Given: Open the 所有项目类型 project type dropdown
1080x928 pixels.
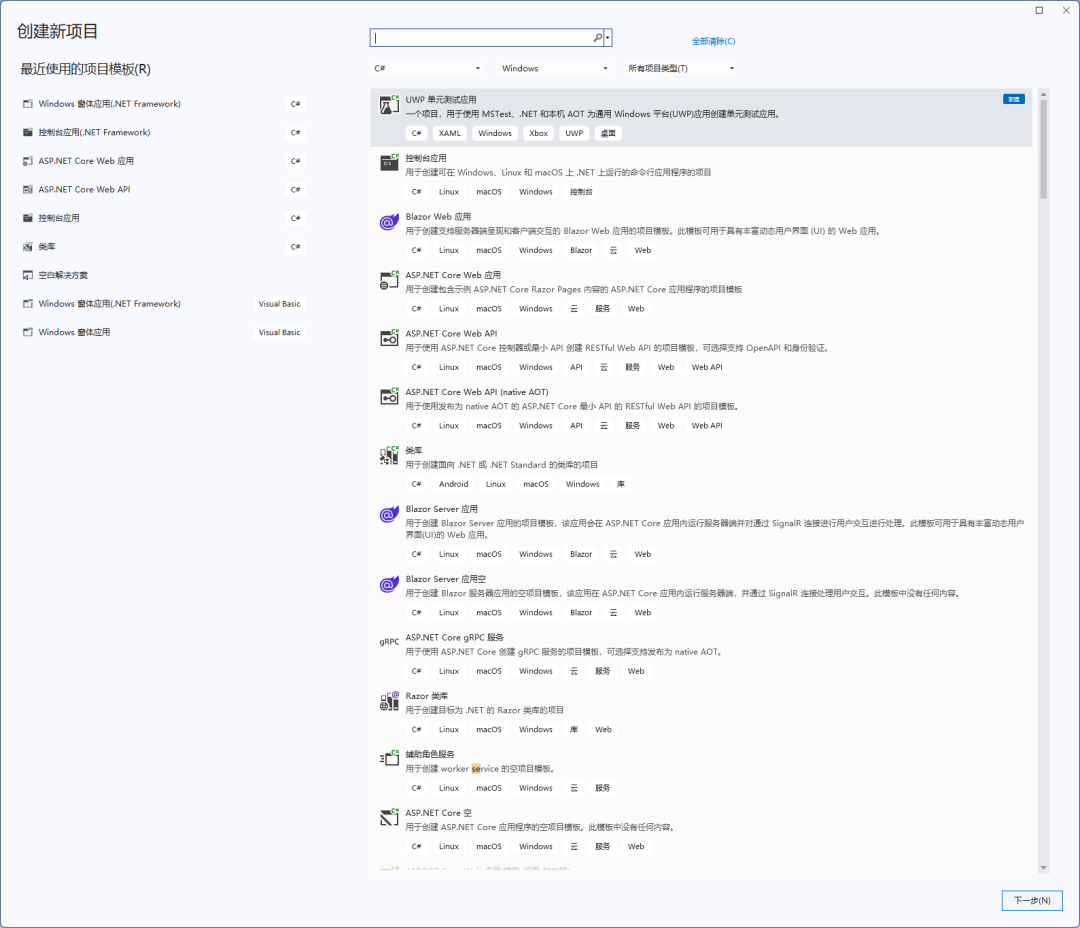Looking at the screenshot, I should [681, 68].
